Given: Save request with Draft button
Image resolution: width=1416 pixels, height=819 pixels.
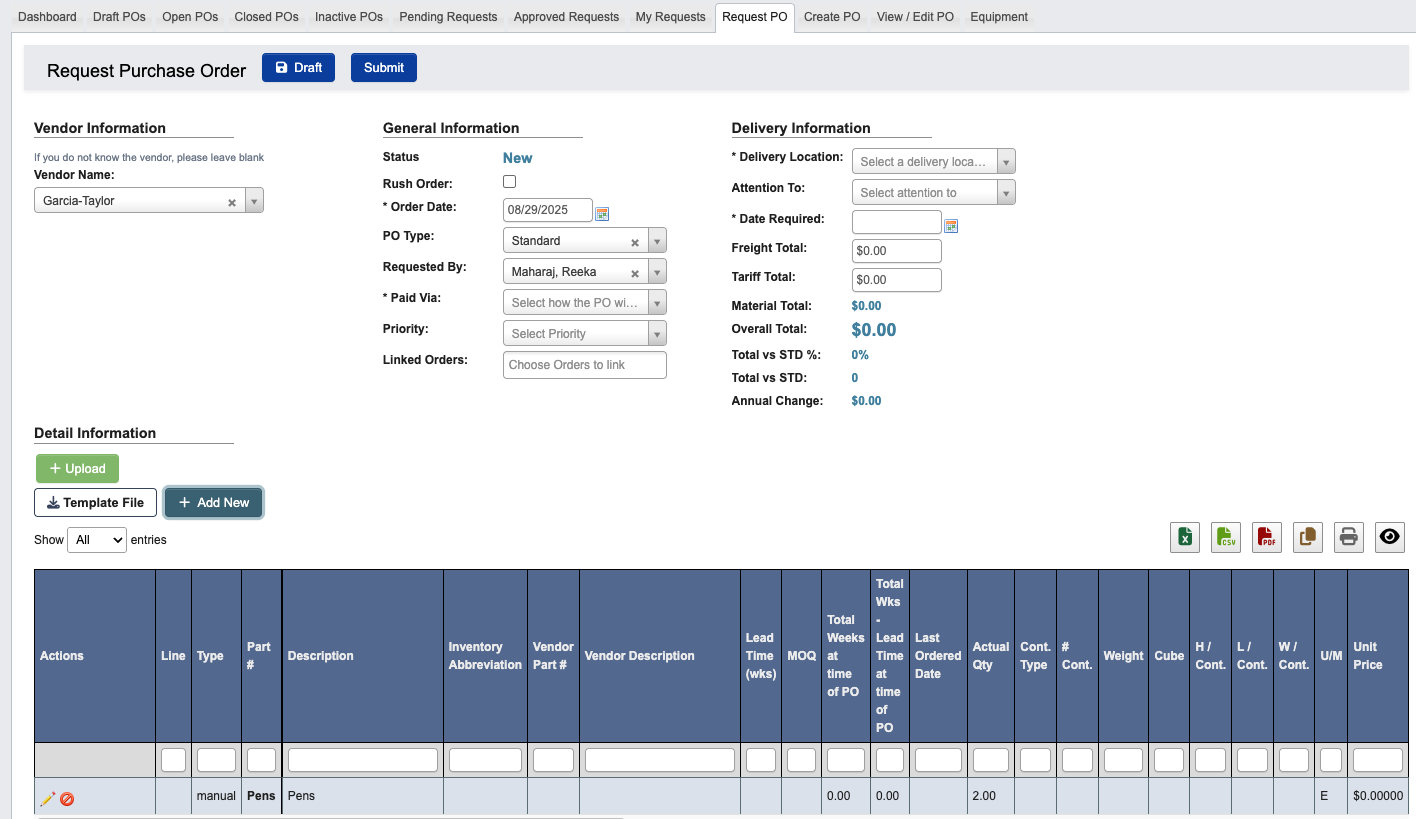Looking at the screenshot, I should pos(298,68).
